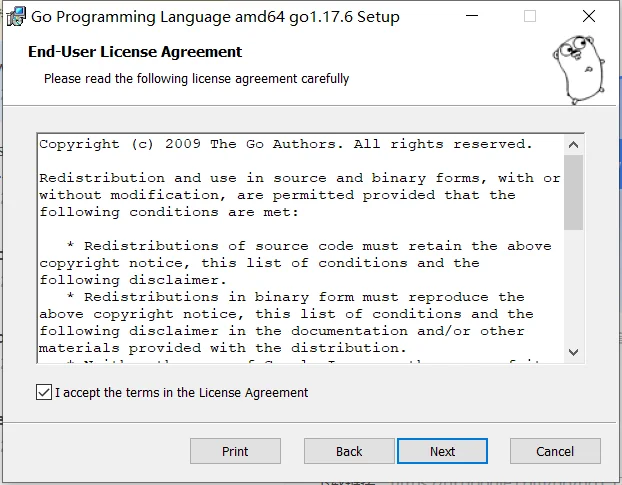Click 'Redistributions of source code must retain' line

click(309, 246)
